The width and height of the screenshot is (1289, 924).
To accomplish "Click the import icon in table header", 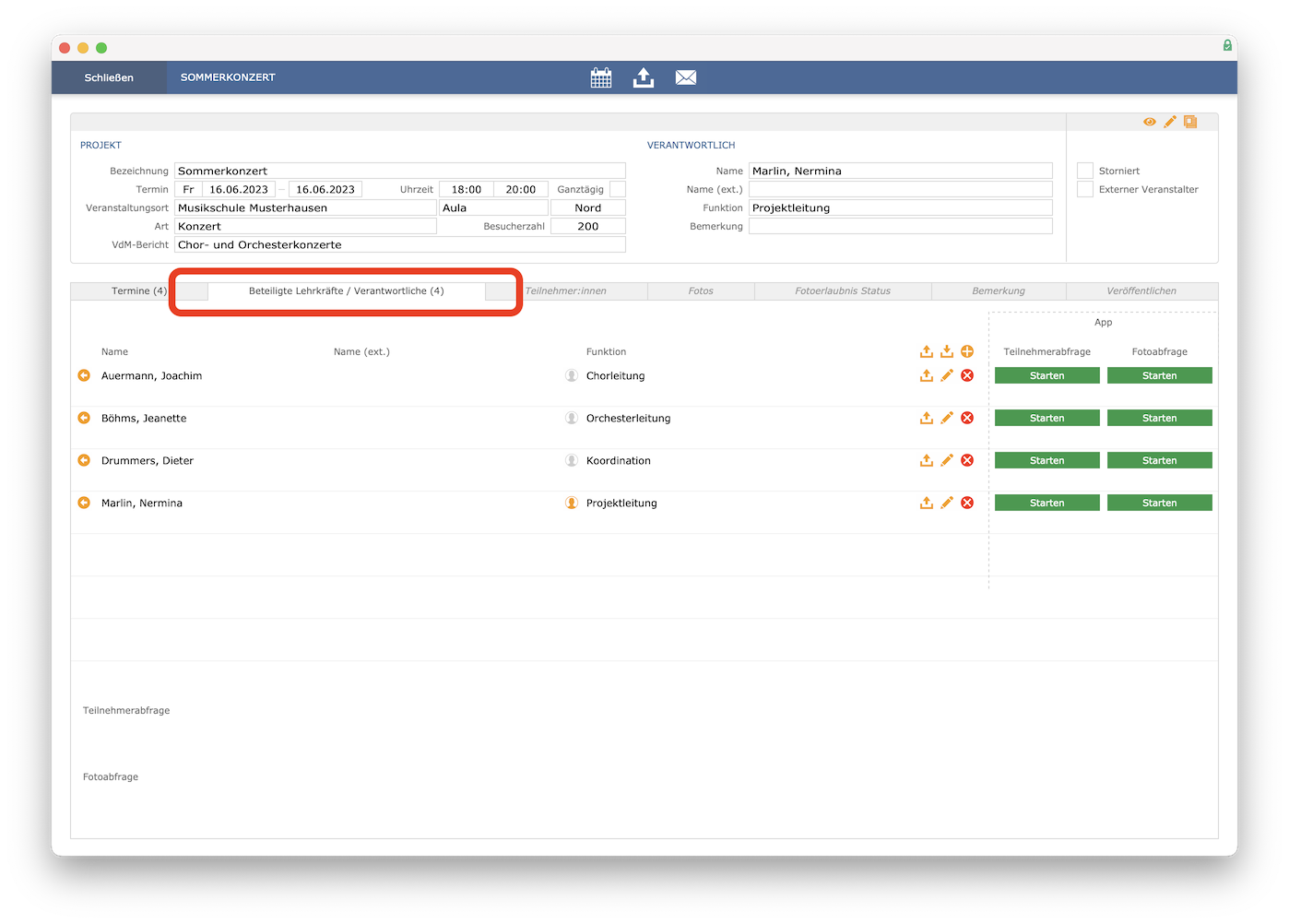I will click(947, 351).
